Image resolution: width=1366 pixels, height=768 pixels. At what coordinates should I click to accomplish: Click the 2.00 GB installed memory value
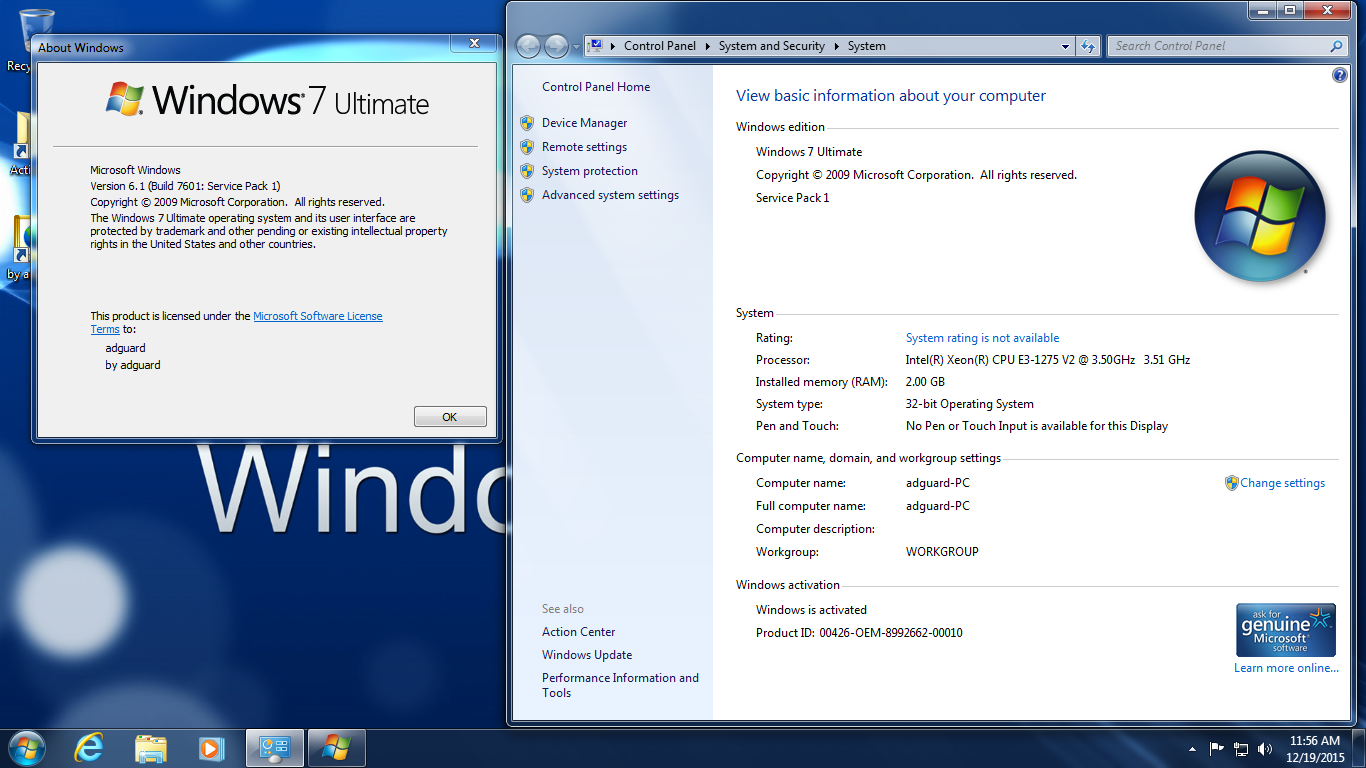tap(925, 382)
